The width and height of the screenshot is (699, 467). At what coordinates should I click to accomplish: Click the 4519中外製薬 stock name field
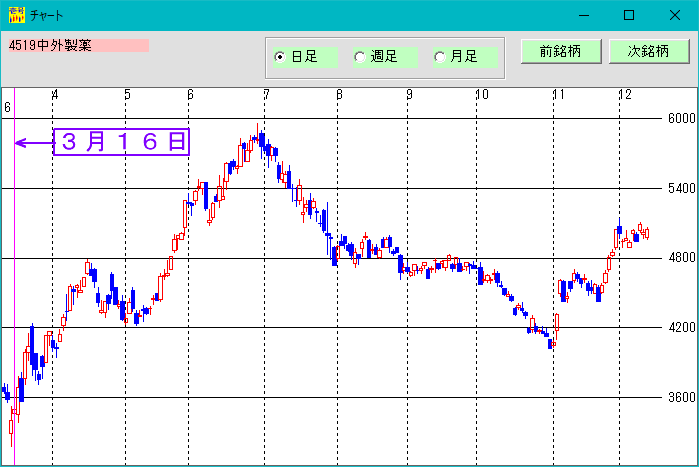point(78,45)
